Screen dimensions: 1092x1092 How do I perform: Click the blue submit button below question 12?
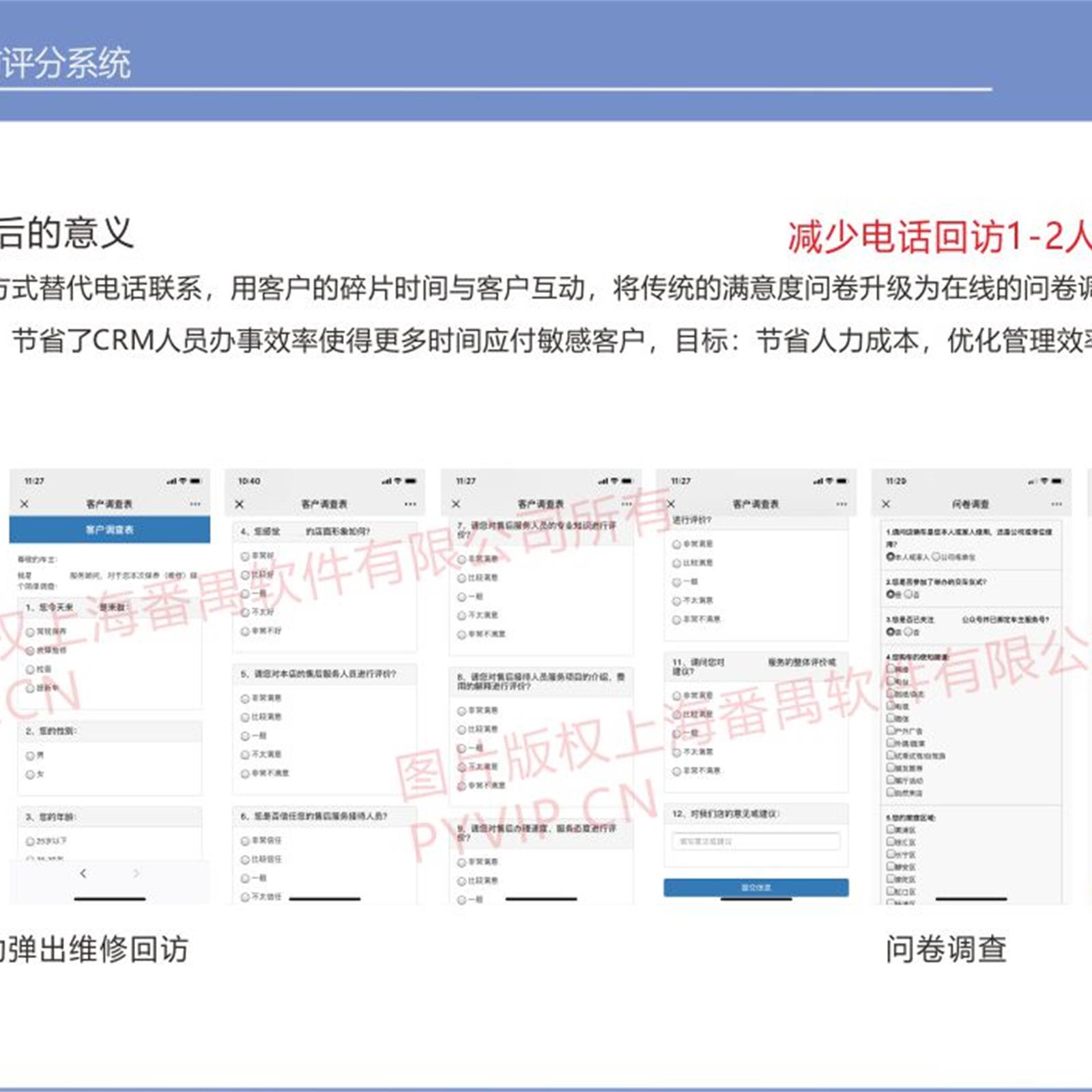(x=756, y=887)
